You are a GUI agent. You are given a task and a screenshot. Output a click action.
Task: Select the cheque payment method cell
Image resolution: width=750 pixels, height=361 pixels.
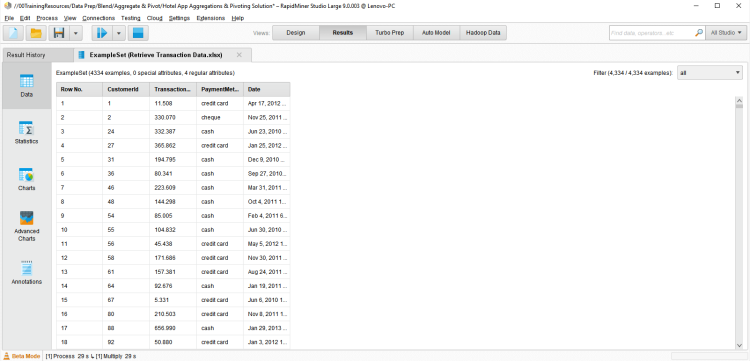click(220, 117)
